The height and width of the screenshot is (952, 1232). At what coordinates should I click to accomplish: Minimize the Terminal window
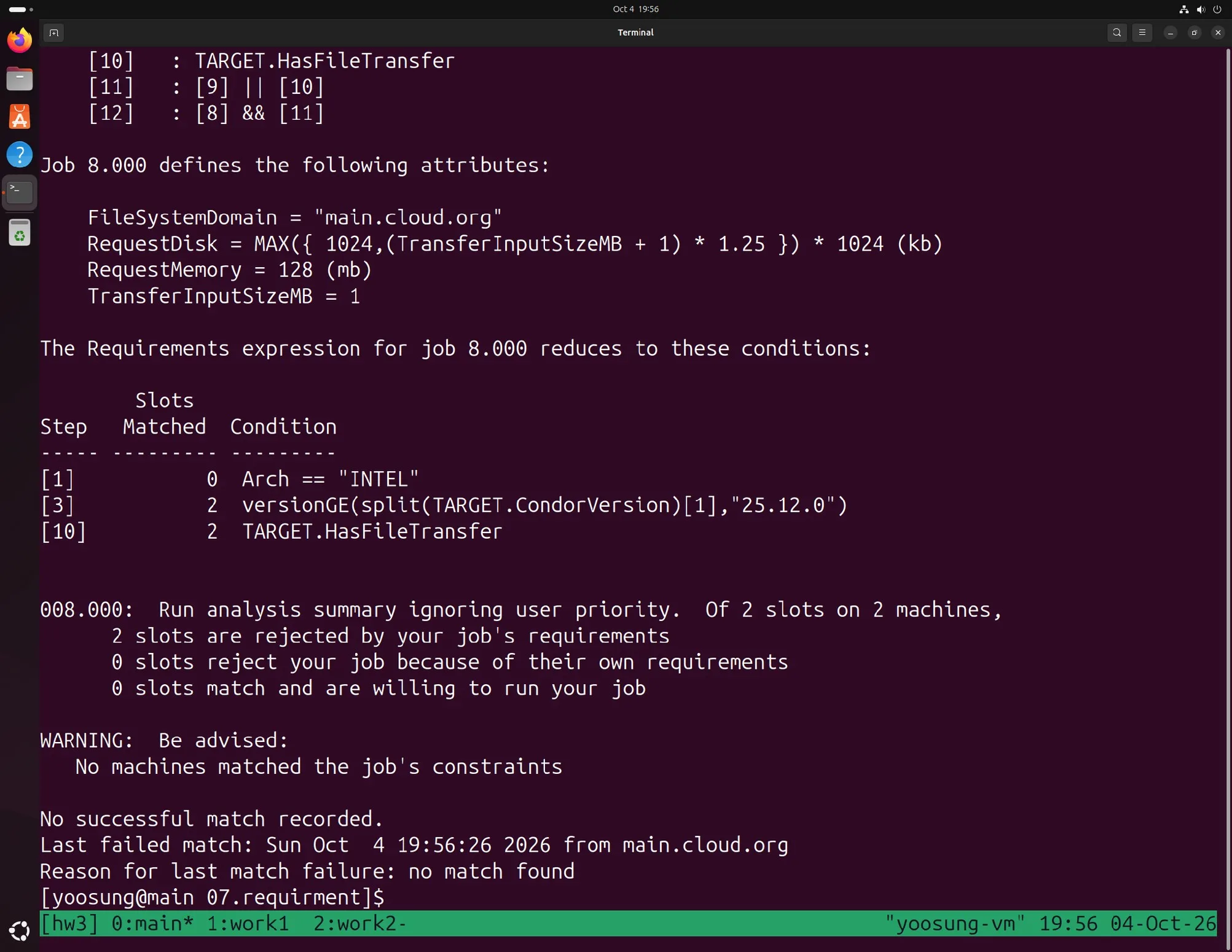(x=1170, y=33)
